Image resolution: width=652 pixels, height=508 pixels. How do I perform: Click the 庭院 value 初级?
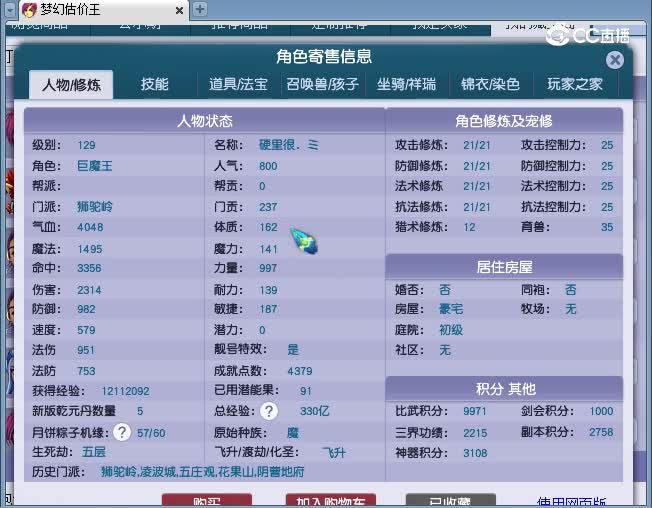(x=451, y=330)
